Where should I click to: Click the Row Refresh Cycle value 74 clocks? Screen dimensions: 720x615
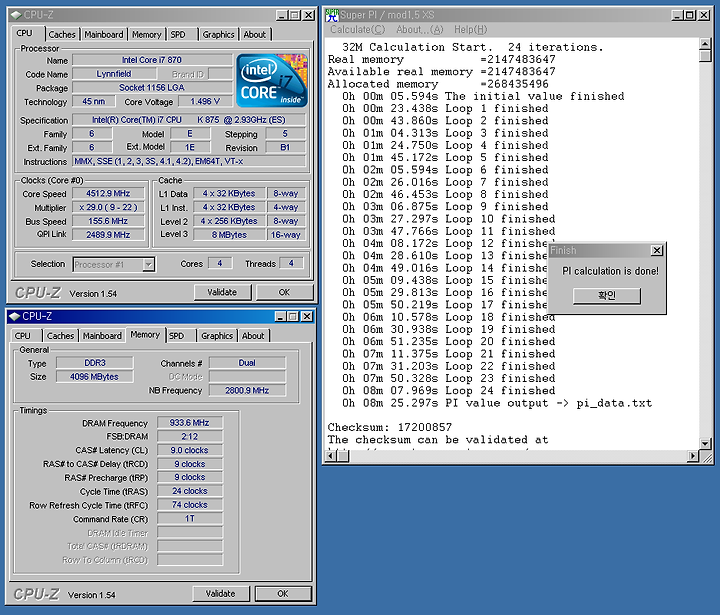(190, 505)
